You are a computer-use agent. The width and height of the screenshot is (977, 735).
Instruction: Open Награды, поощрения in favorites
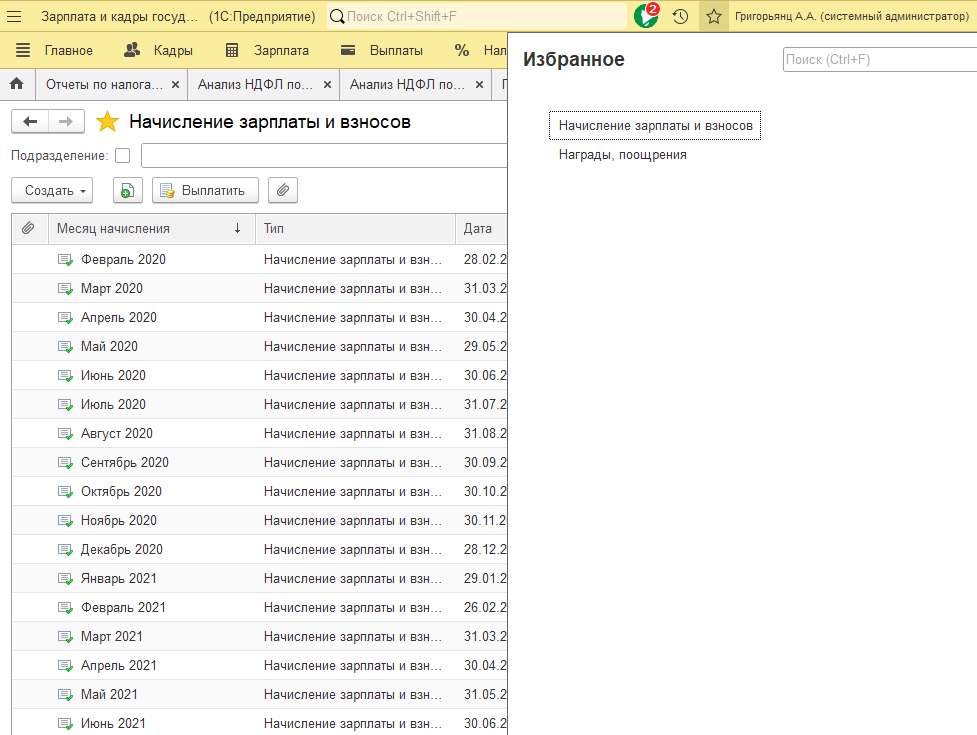622,155
